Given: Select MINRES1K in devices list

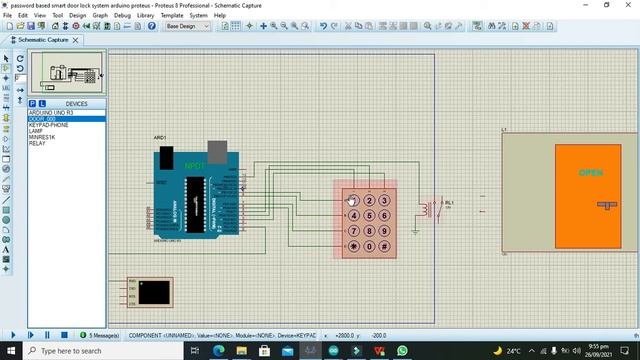Looking at the screenshot, I should tap(67, 137).
